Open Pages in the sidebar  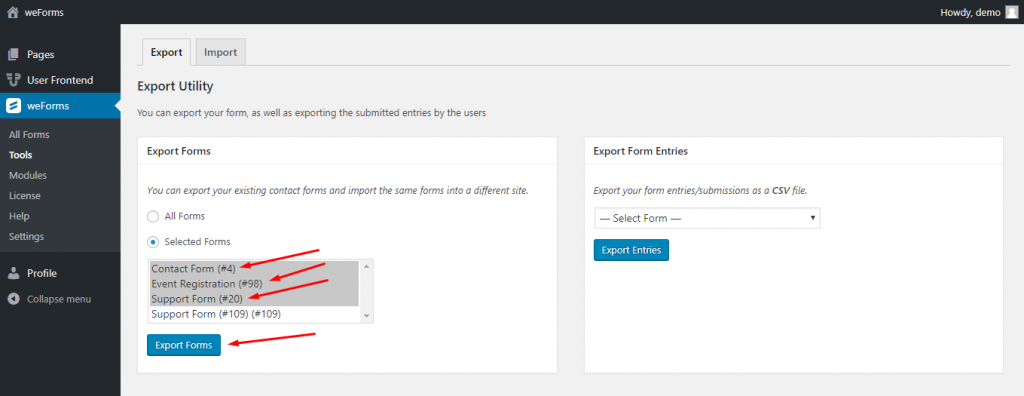(40, 55)
